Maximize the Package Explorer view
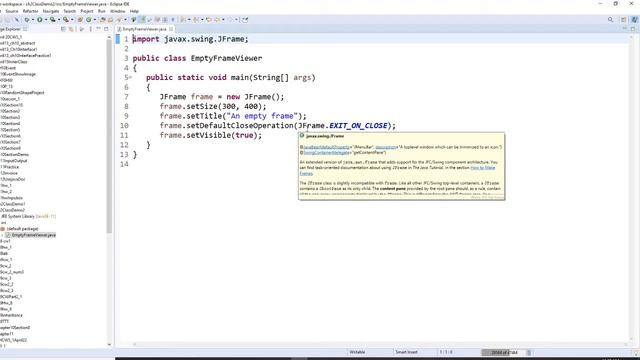The image size is (640, 360). pos(106,29)
